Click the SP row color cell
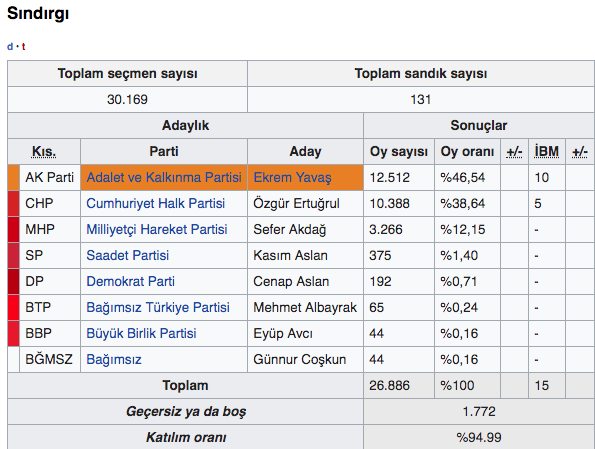 pyautogui.click(x=13, y=255)
